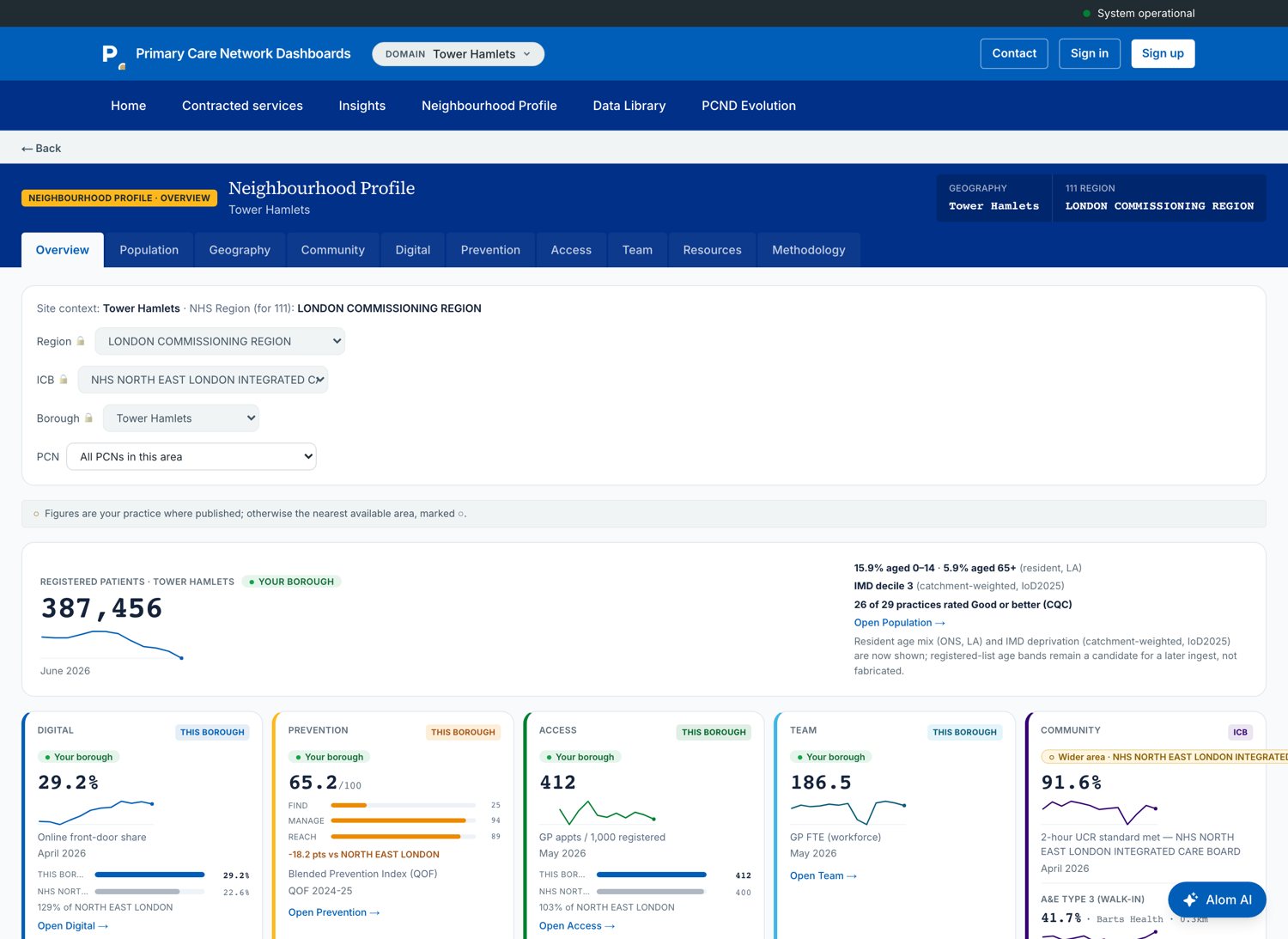Click the This Borough badge on Prevention card

(x=463, y=732)
